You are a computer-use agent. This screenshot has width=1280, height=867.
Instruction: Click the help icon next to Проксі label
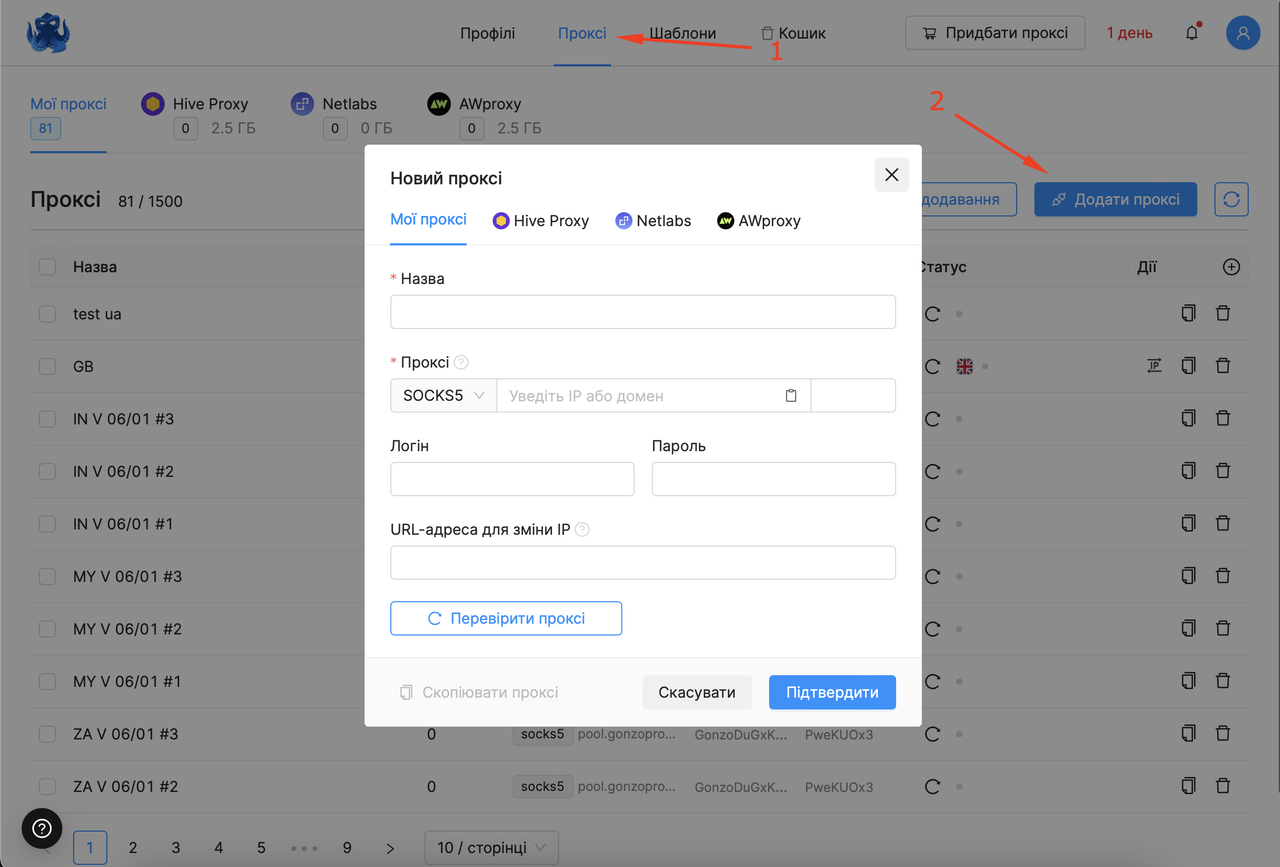[x=461, y=363]
